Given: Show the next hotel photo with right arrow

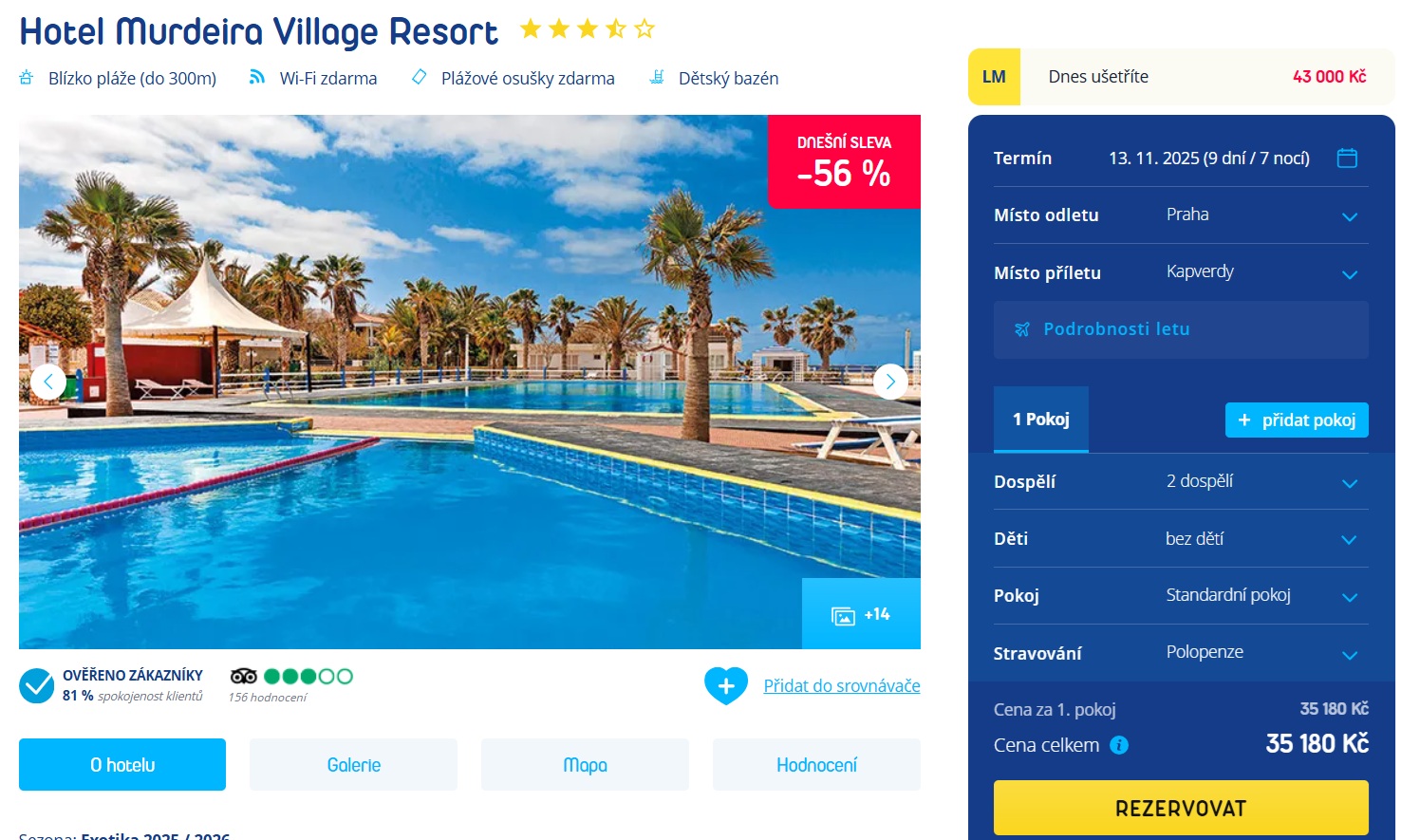Looking at the screenshot, I should coord(890,382).
